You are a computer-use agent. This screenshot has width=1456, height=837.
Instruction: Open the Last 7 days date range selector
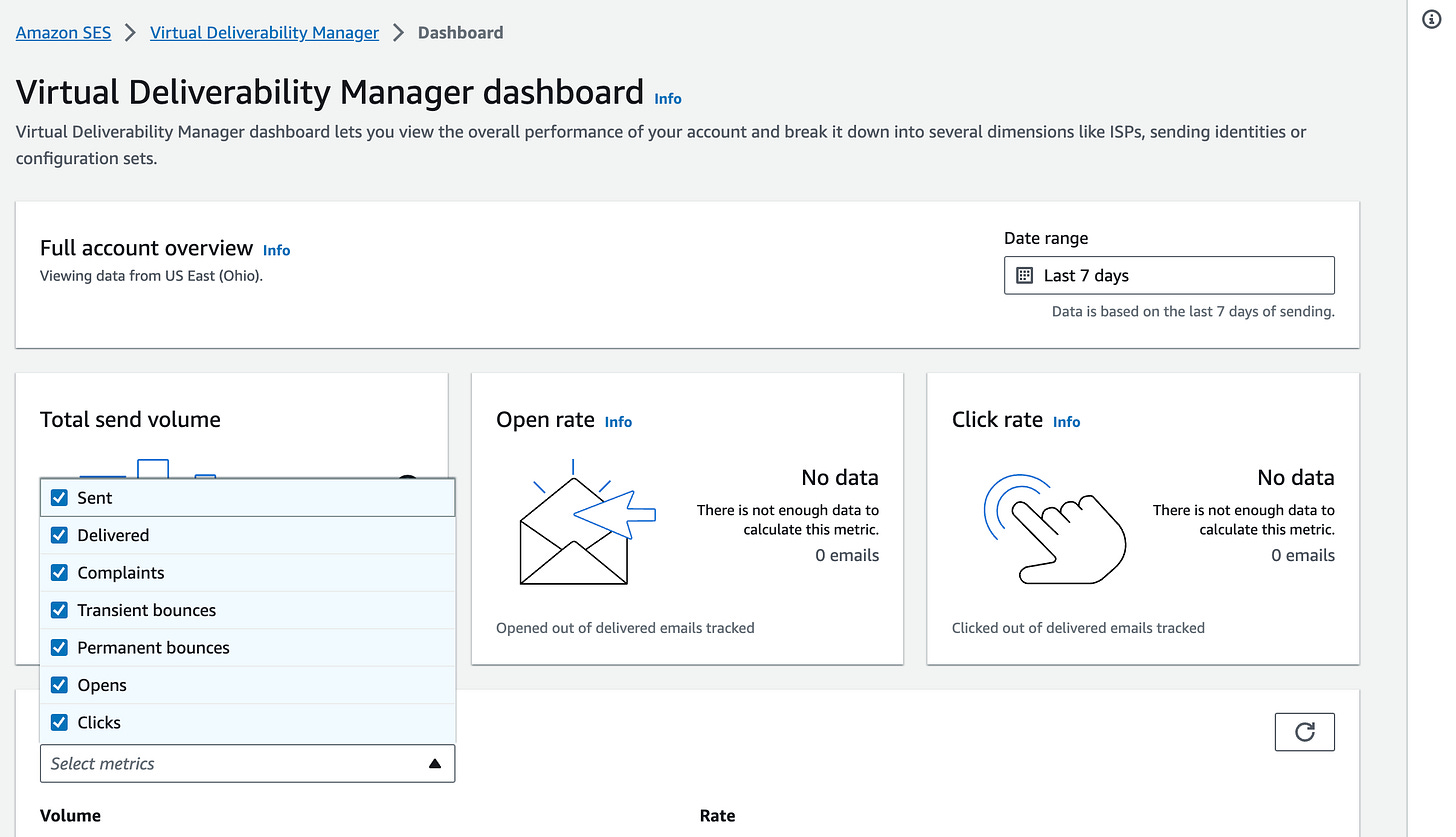1169,276
